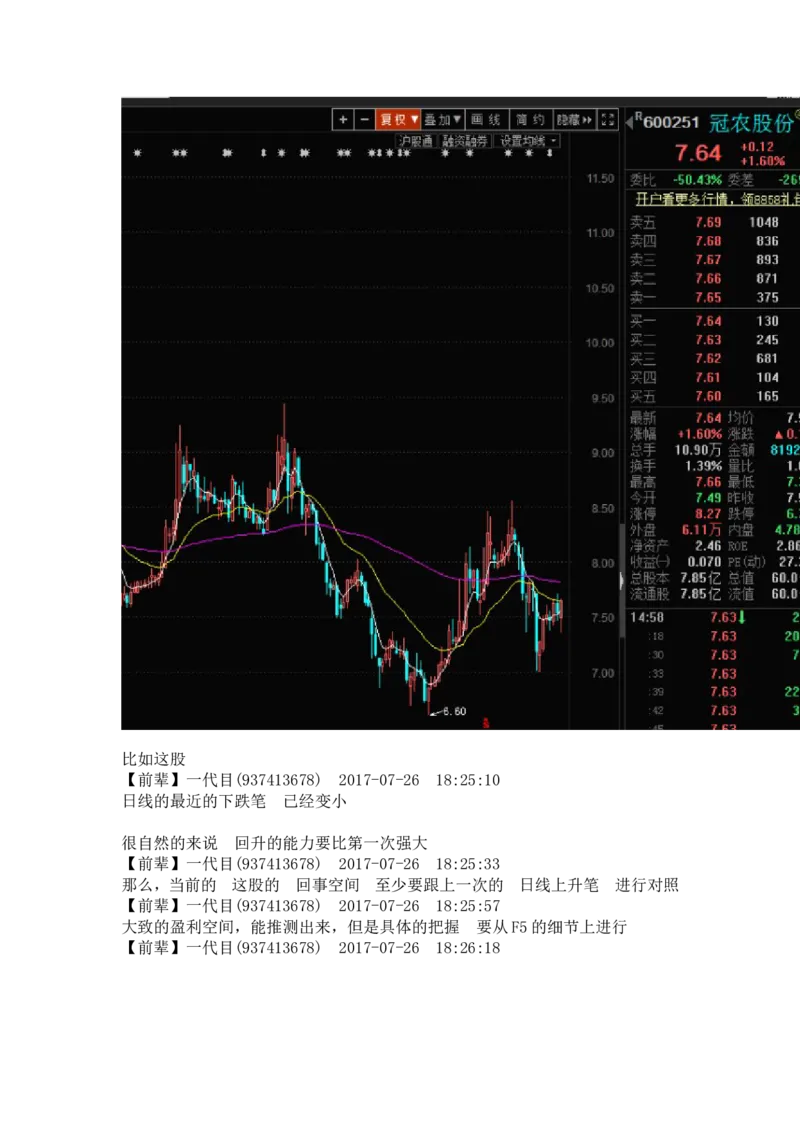Open the 设置均线 moving average settings dropdown
Image resolution: width=800 pixels, height=1132 pixels.
point(524,140)
